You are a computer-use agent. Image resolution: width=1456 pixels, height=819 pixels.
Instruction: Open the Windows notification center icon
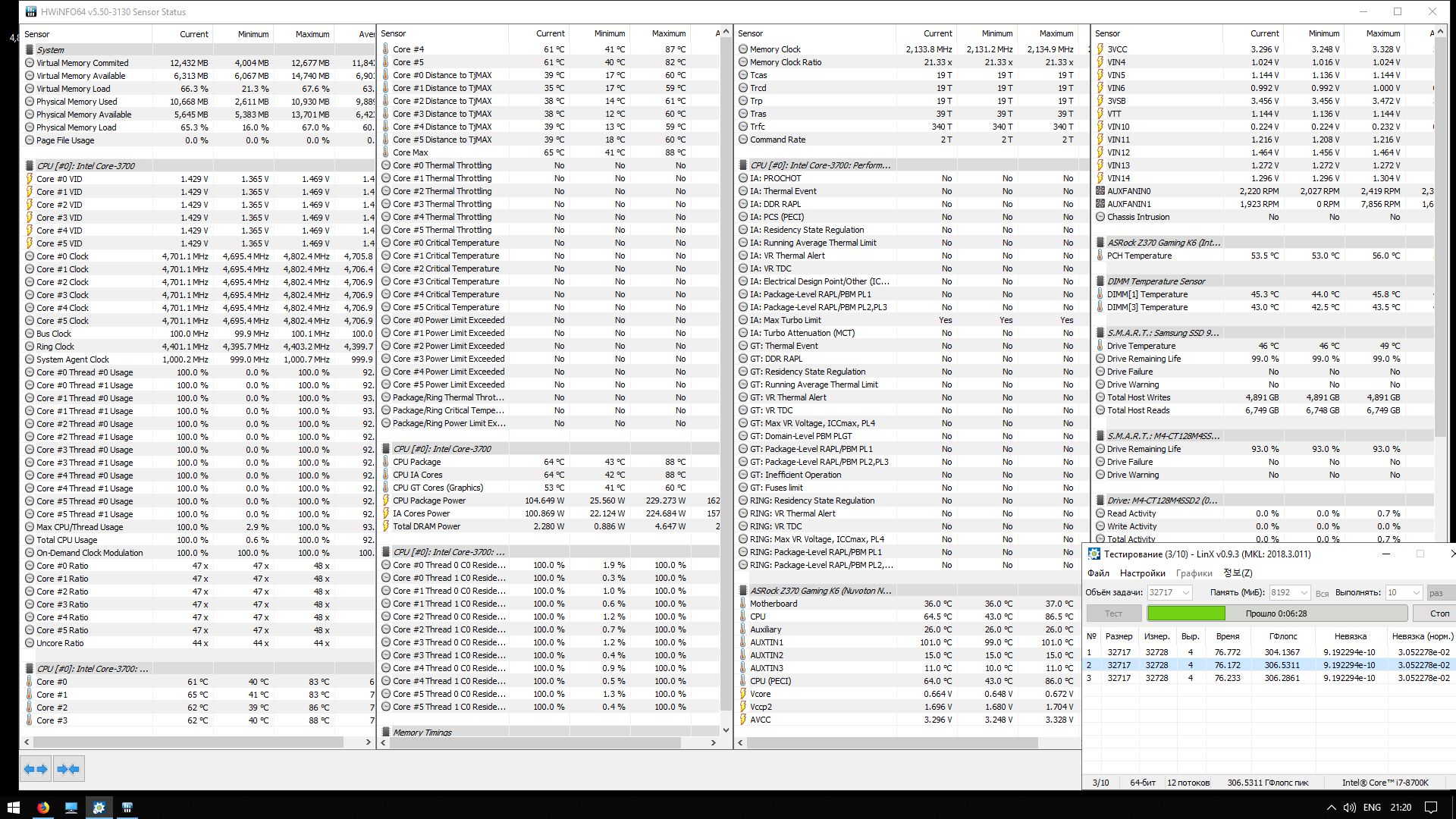[x=1431, y=808]
